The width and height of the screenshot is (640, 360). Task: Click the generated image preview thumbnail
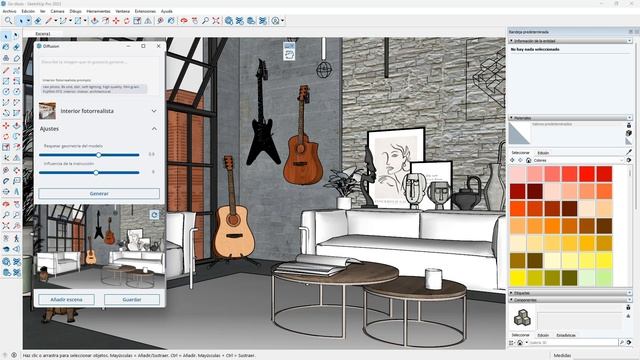coord(100,247)
